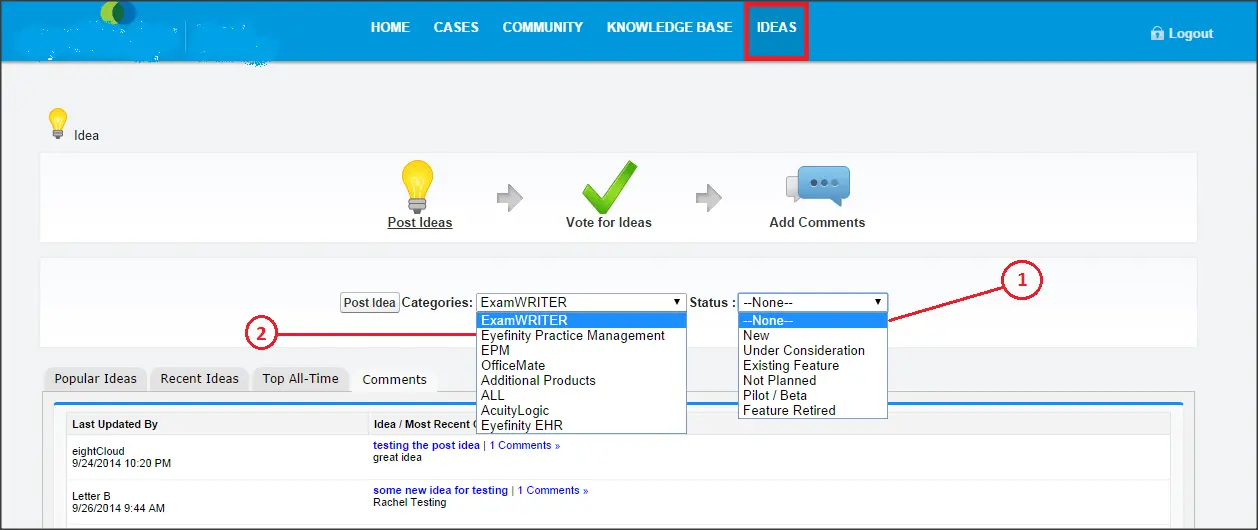The image size is (1258, 530).
Task: Select Not Planned status option
Action: [x=813, y=380]
